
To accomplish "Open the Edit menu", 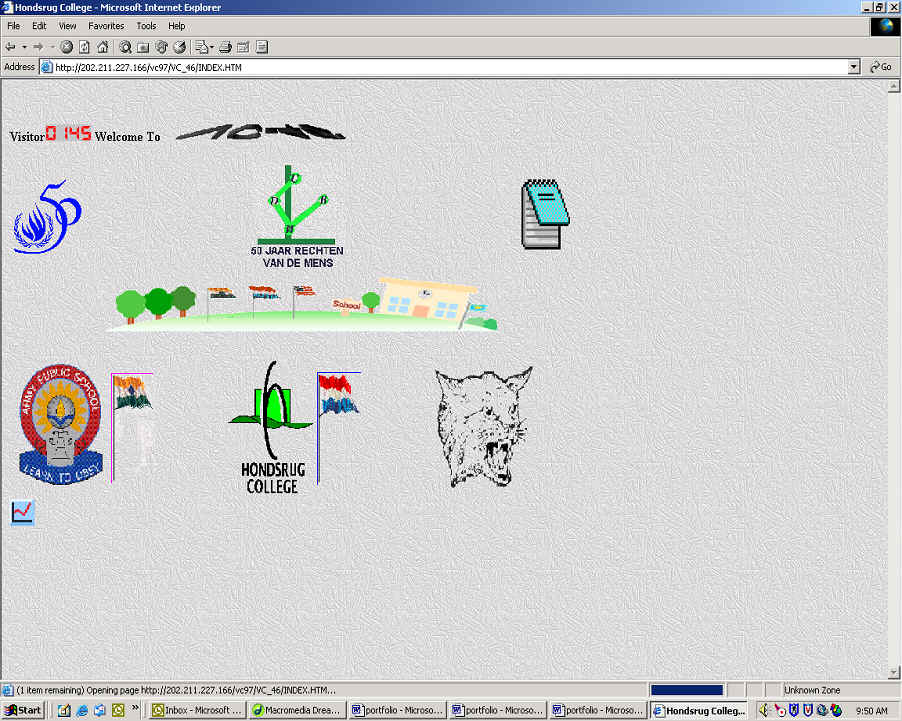I will pyautogui.click(x=39, y=26).
